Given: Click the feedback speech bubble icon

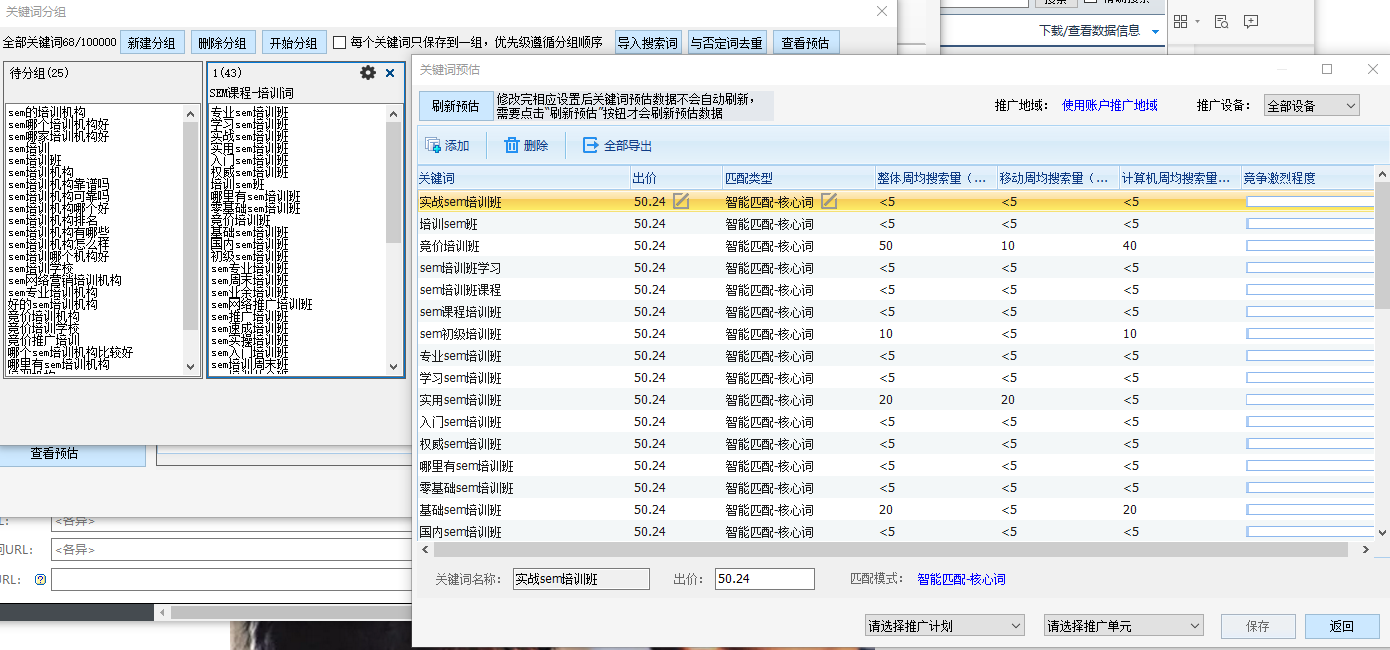Looking at the screenshot, I should point(1251,21).
